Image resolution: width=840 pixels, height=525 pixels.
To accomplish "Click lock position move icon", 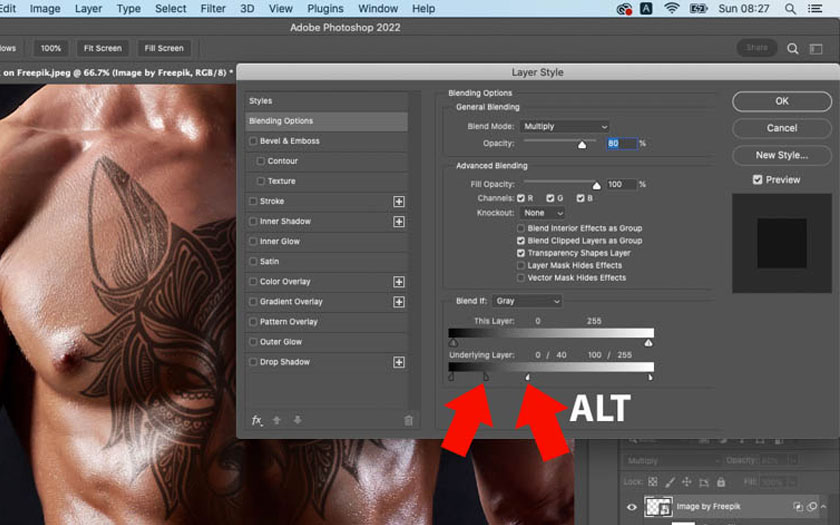I will pyautogui.click(x=686, y=482).
